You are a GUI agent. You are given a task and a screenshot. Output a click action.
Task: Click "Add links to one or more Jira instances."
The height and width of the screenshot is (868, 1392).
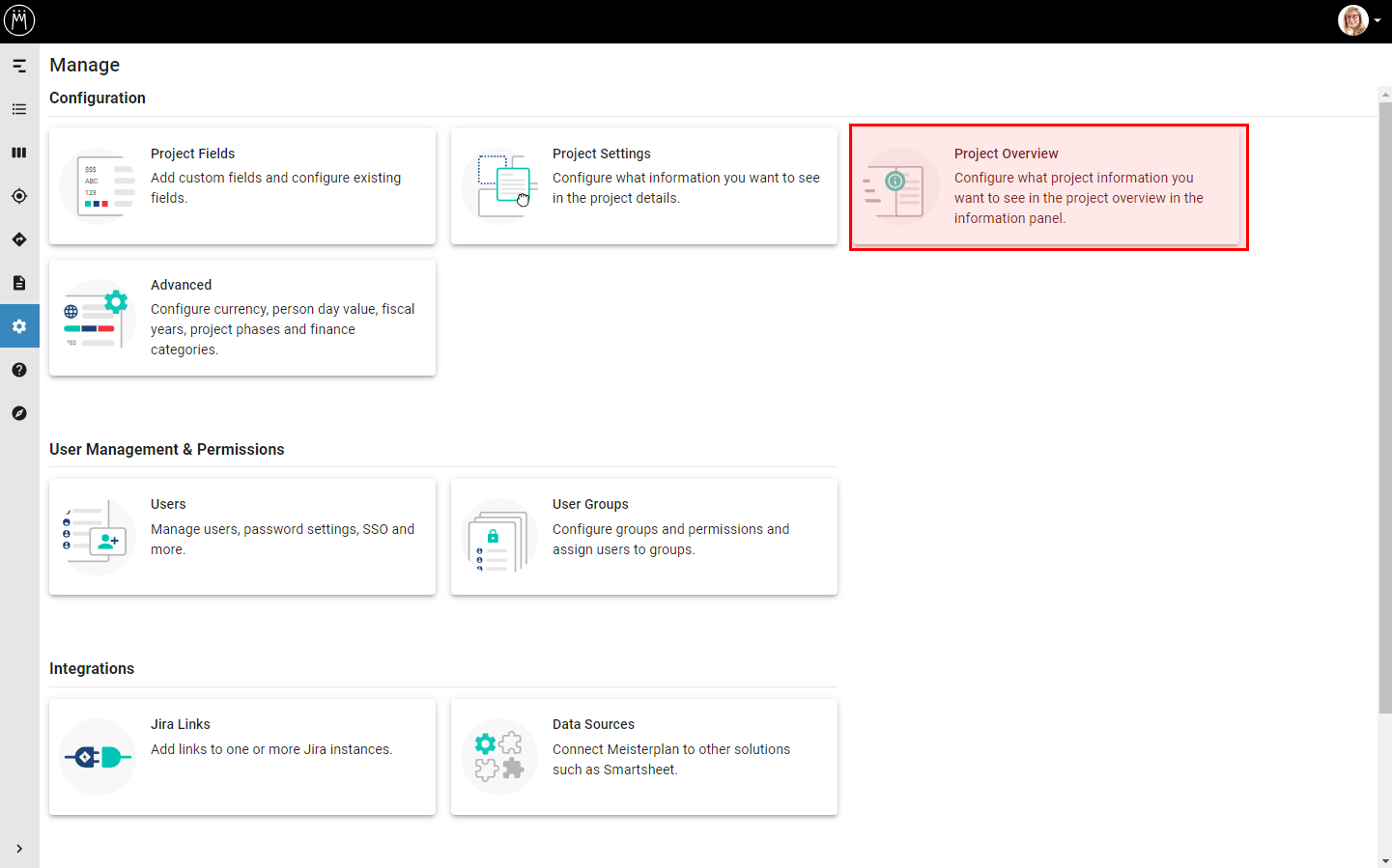coord(271,749)
